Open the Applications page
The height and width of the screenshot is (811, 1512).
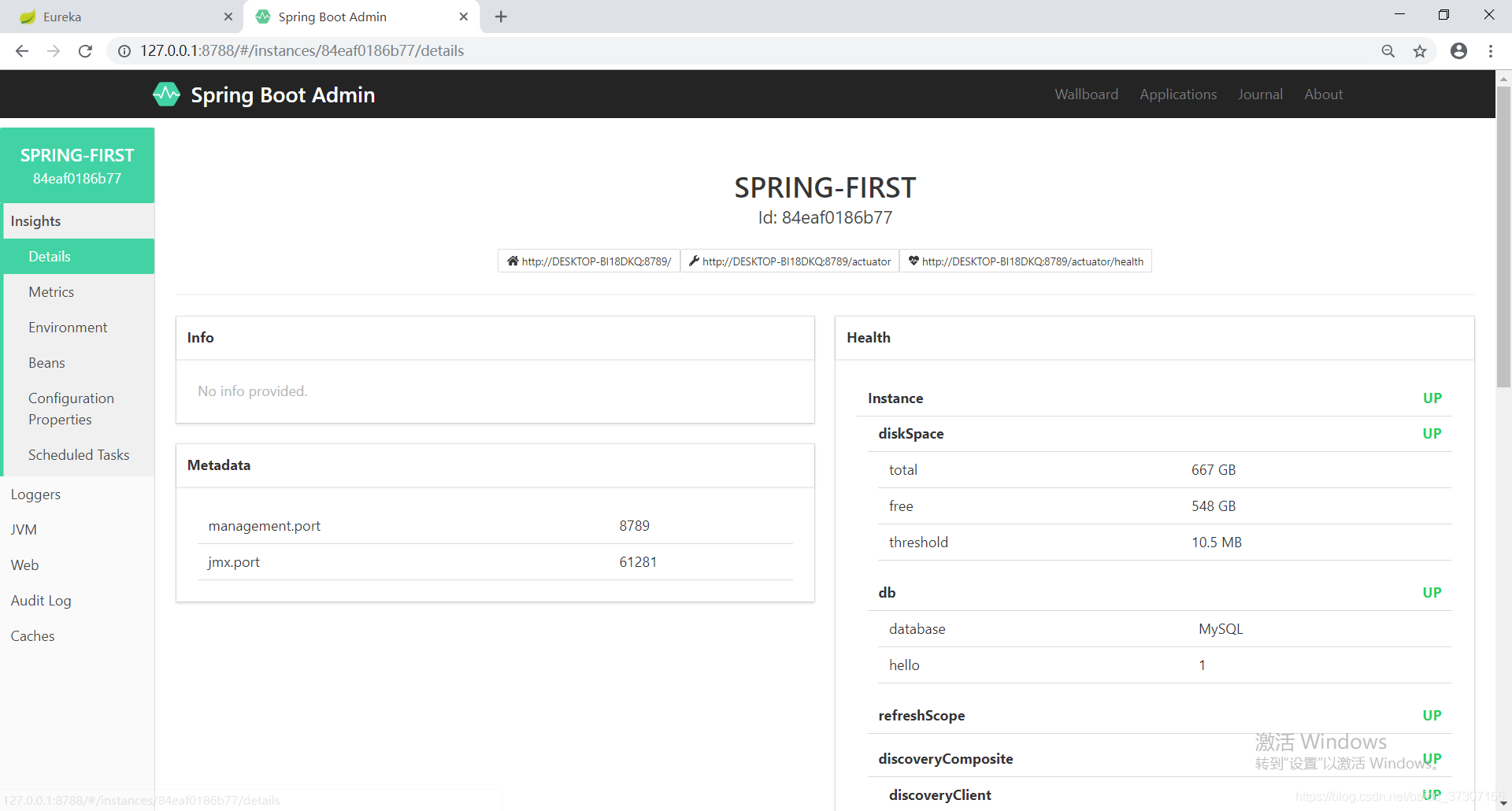tap(1178, 94)
